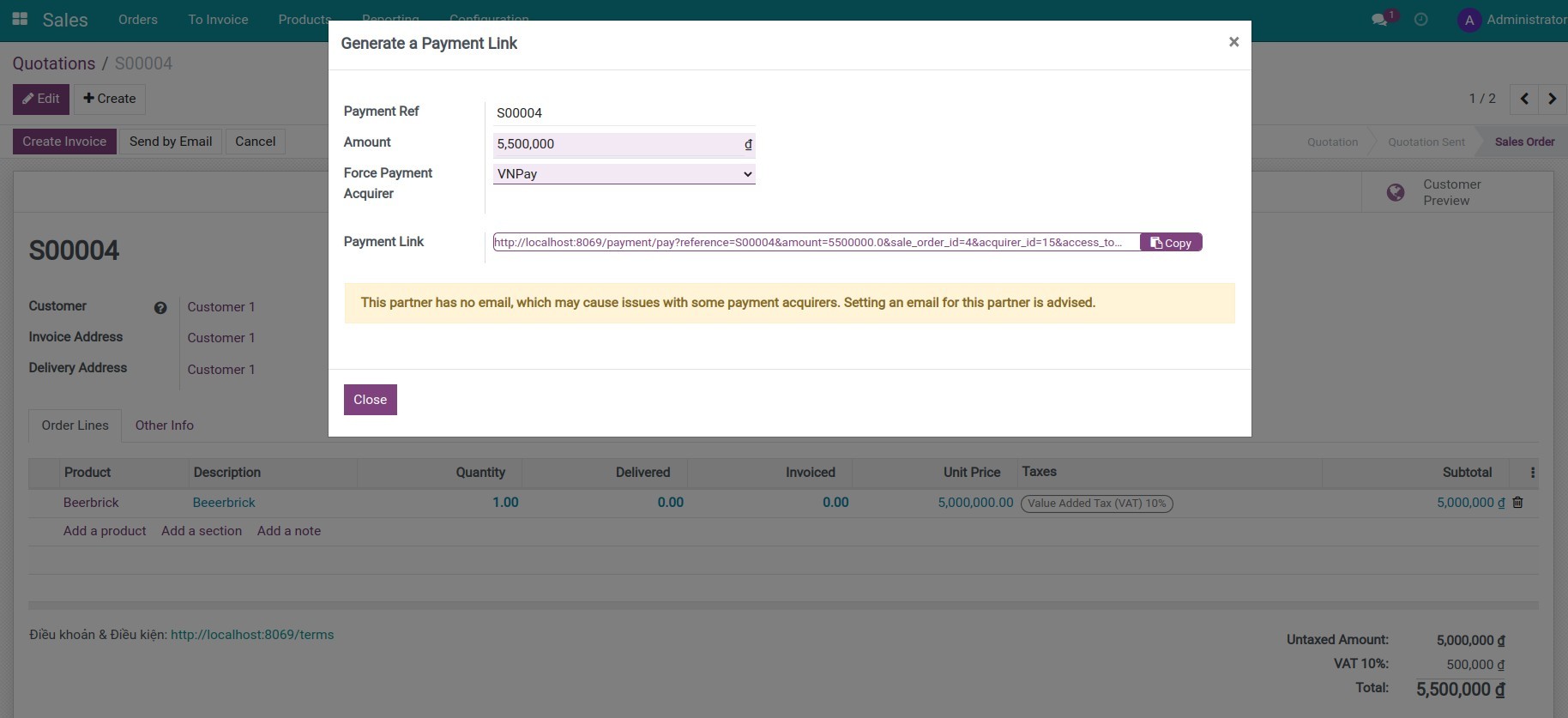Switch to Order Lines tab
Image resolution: width=1568 pixels, height=718 pixels.
click(75, 425)
